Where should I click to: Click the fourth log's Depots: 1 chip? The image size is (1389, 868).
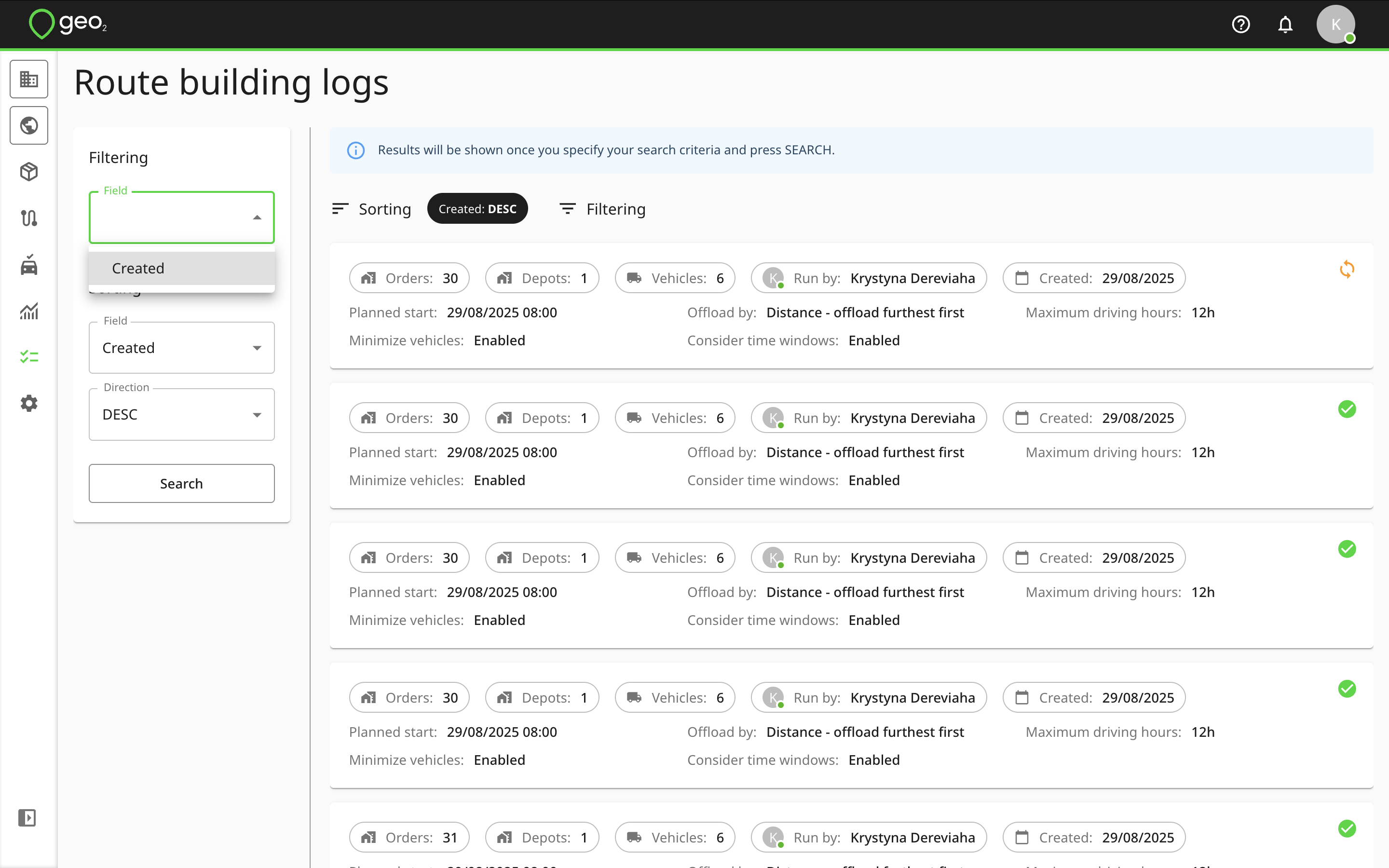pos(542,697)
